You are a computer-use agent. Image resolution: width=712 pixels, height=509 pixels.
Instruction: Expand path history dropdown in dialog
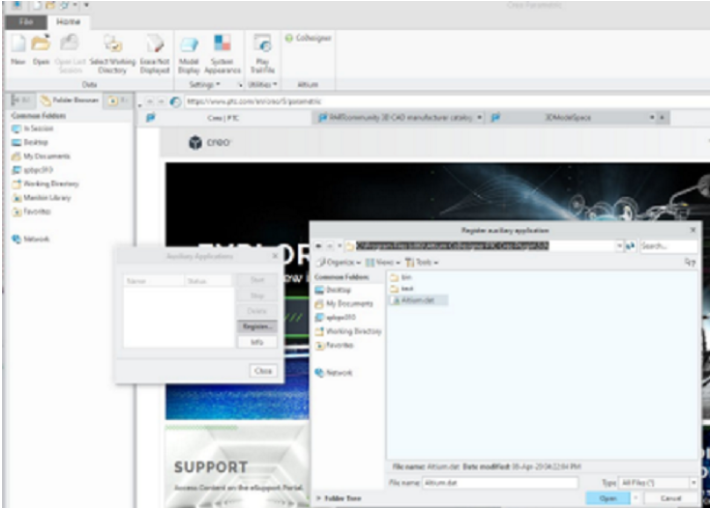[x=619, y=246]
